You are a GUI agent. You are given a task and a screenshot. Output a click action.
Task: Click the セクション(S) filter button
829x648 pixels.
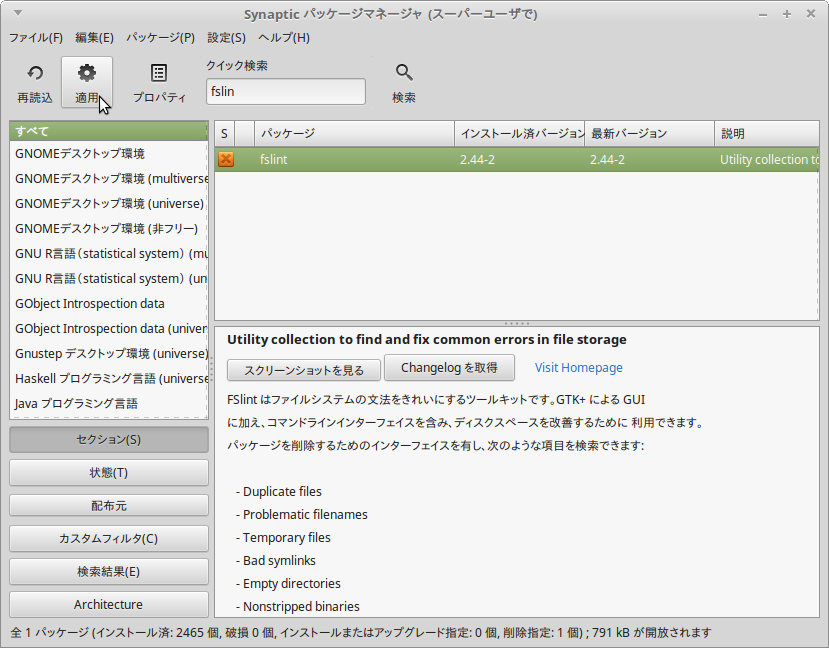click(x=108, y=440)
